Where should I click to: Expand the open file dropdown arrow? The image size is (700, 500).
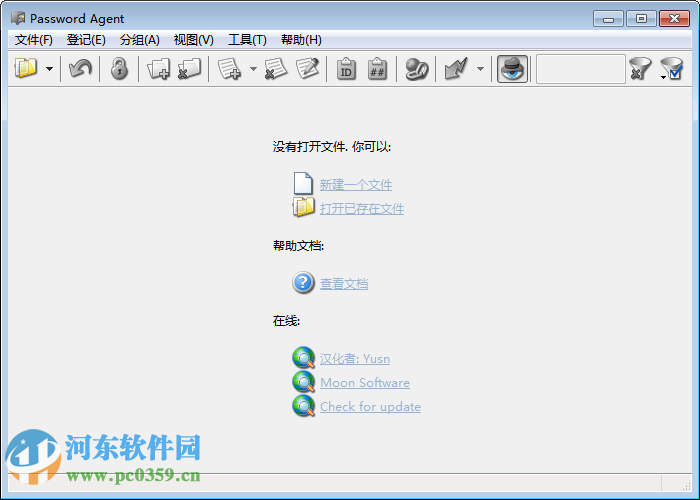[x=50, y=69]
